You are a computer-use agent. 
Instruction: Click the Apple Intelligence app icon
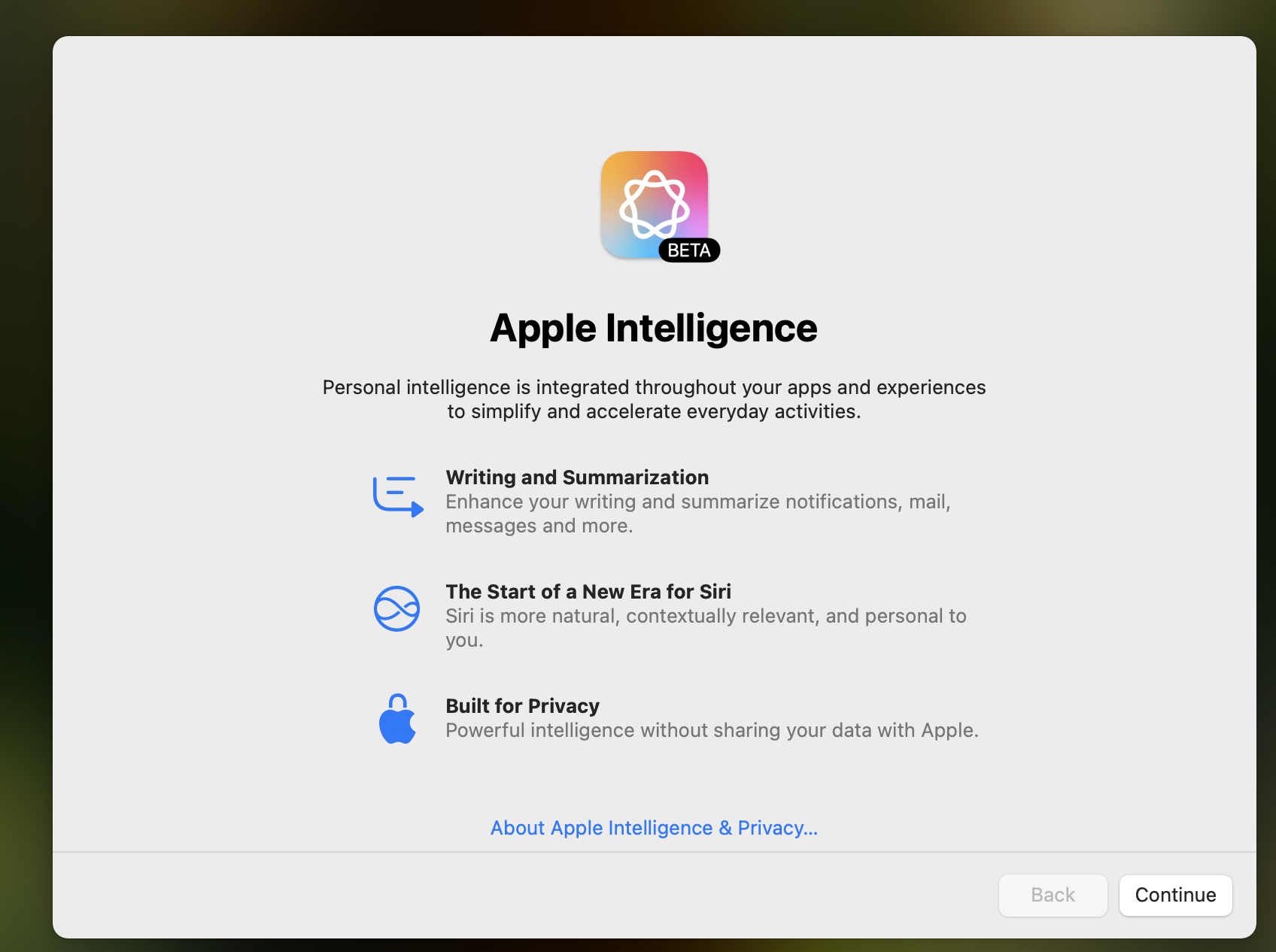point(653,203)
